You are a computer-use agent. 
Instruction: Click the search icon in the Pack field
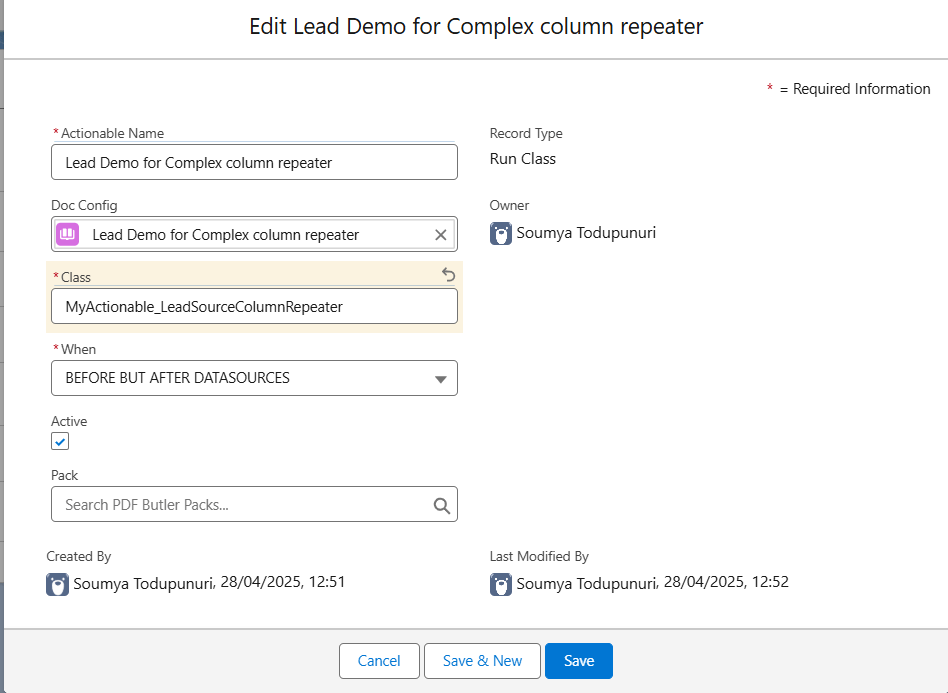click(x=441, y=506)
